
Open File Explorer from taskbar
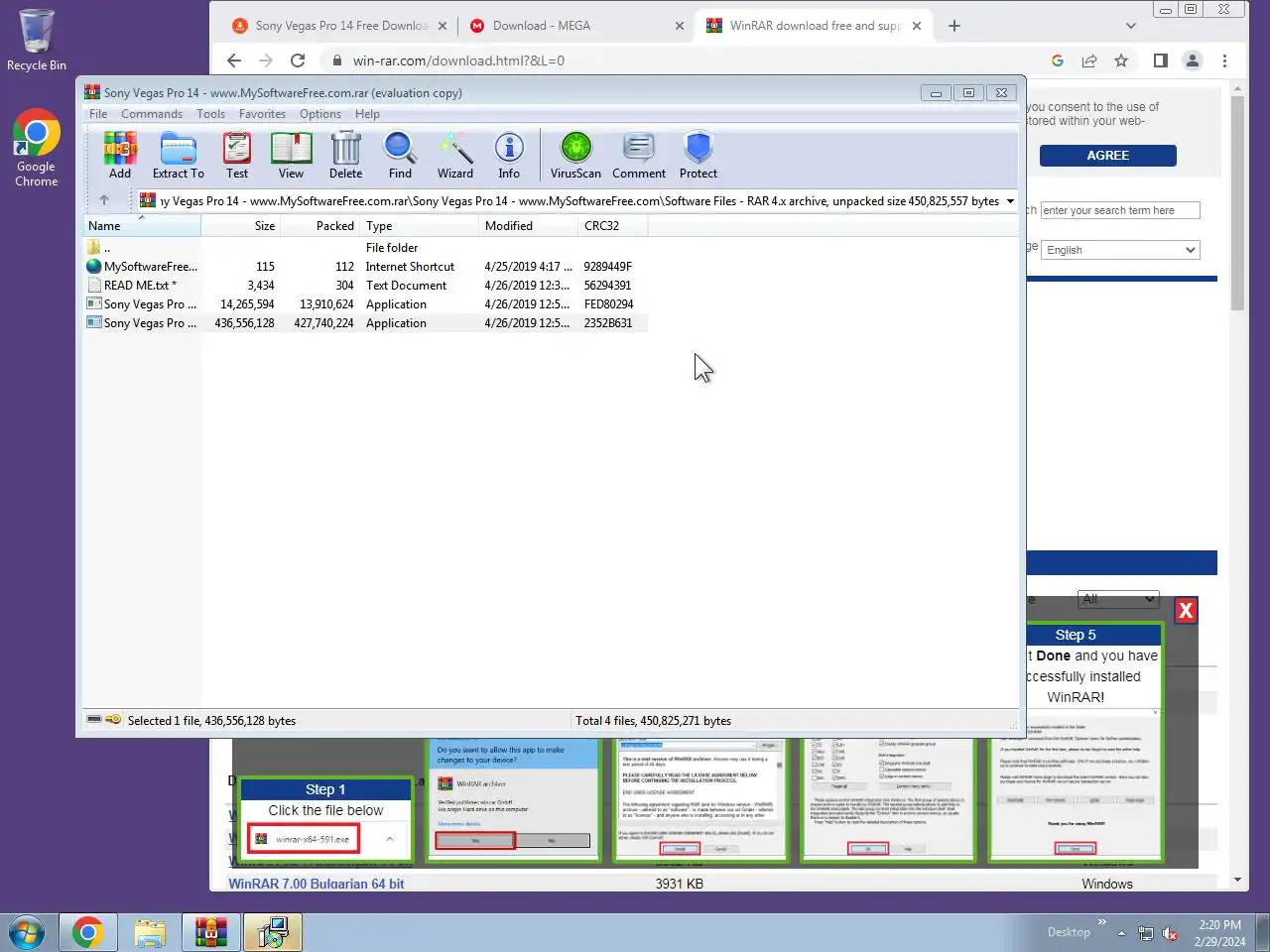click(150, 933)
